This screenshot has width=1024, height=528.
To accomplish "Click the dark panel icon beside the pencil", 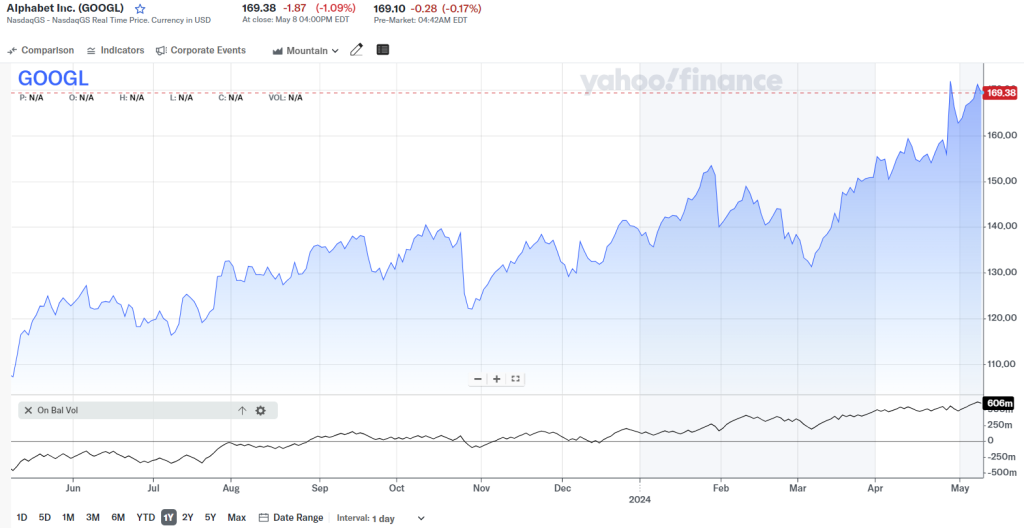I will tap(383, 50).
